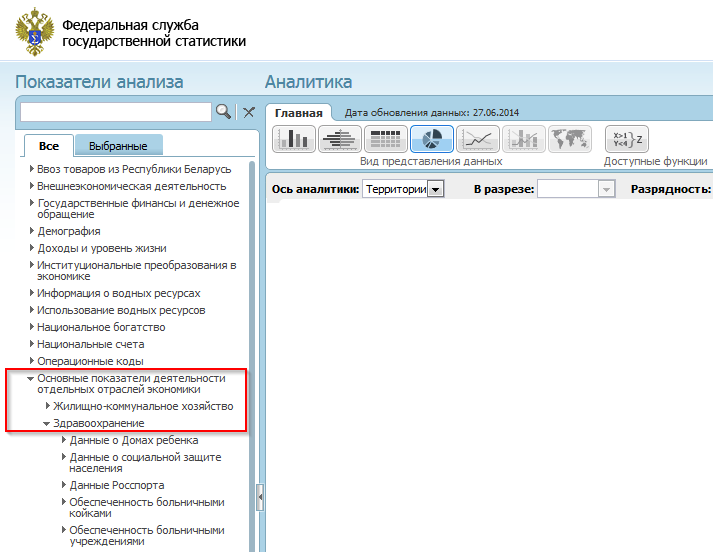Screen dimensions: 713x552
Task: Open the Все tab
Action: coord(49,146)
